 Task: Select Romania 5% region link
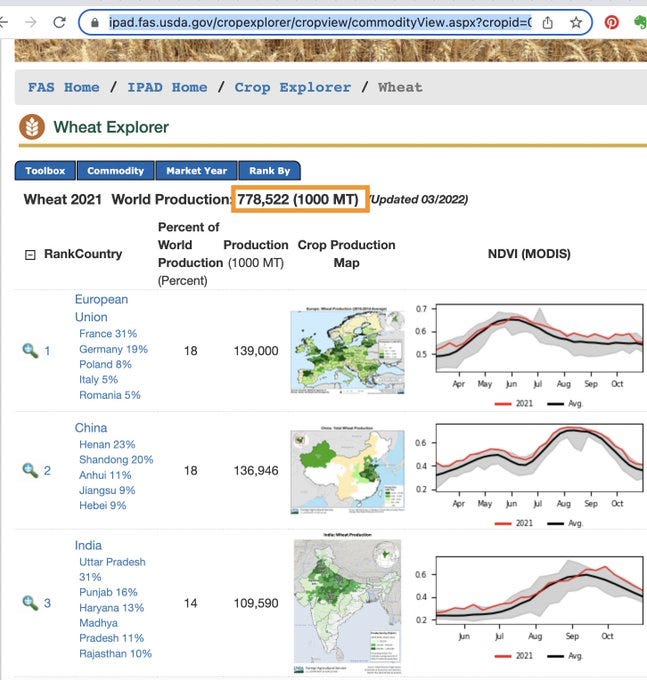tap(110, 395)
